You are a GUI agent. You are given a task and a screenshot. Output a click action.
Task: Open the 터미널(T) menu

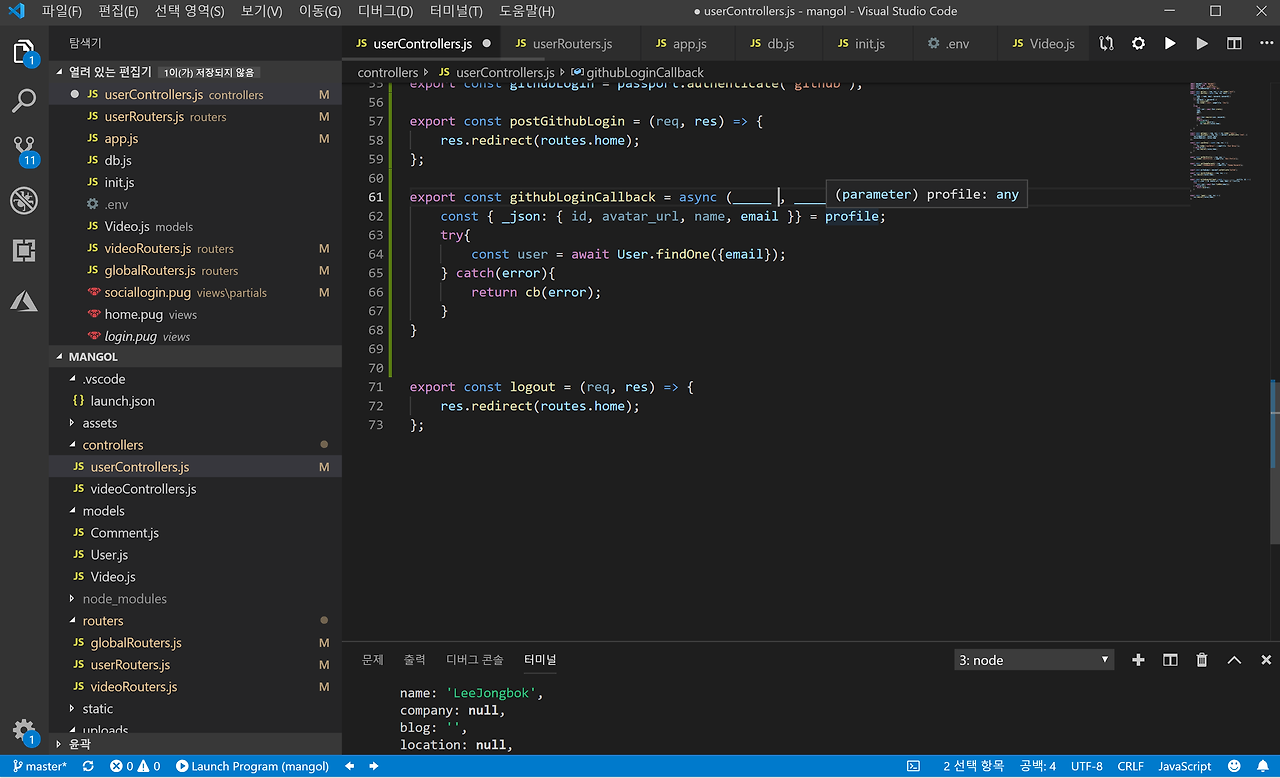pos(456,12)
